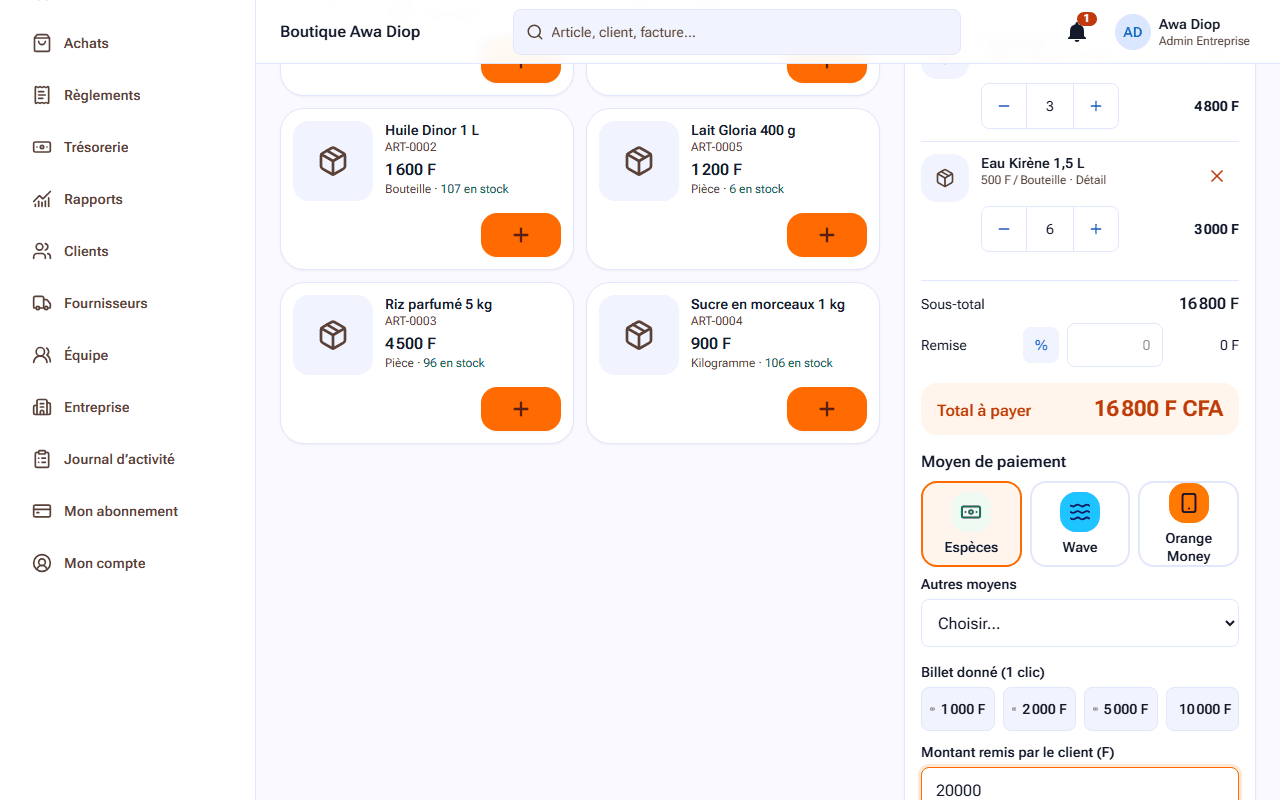The image size is (1280, 800).
Task: Open Journal d'activité
Action: pyautogui.click(x=128, y=459)
